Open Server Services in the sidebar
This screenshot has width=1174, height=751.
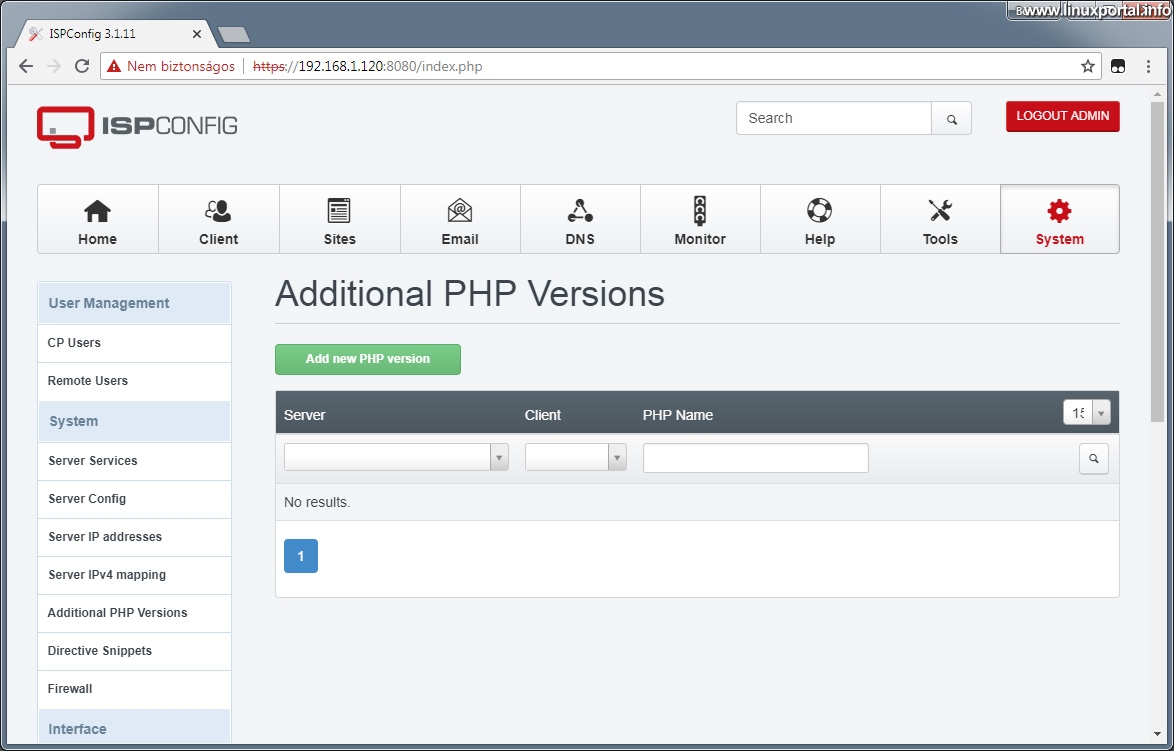point(135,461)
